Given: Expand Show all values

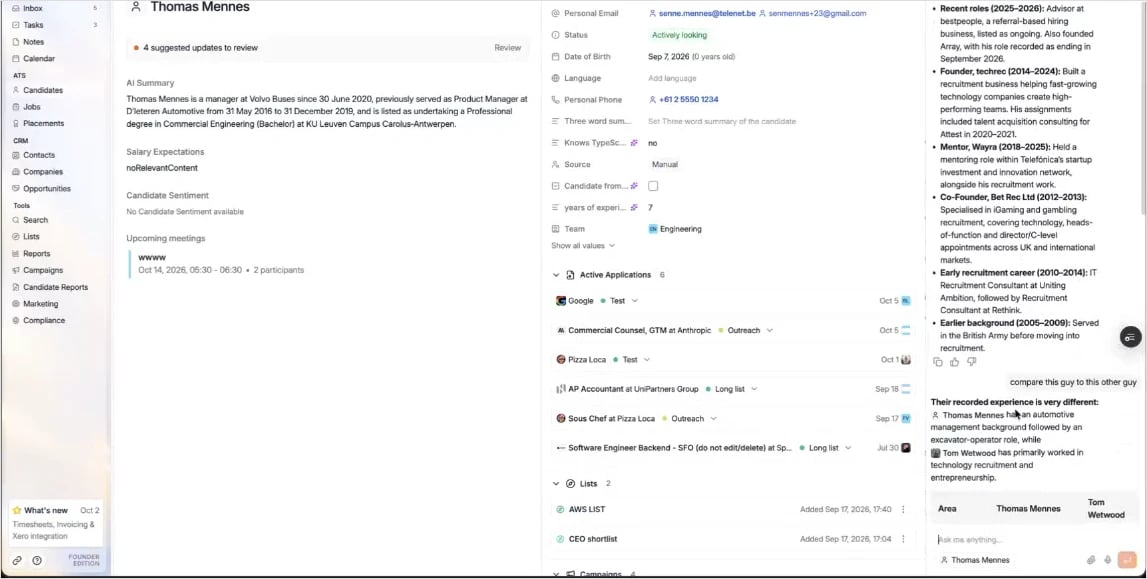Looking at the screenshot, I should coord(583,246).
